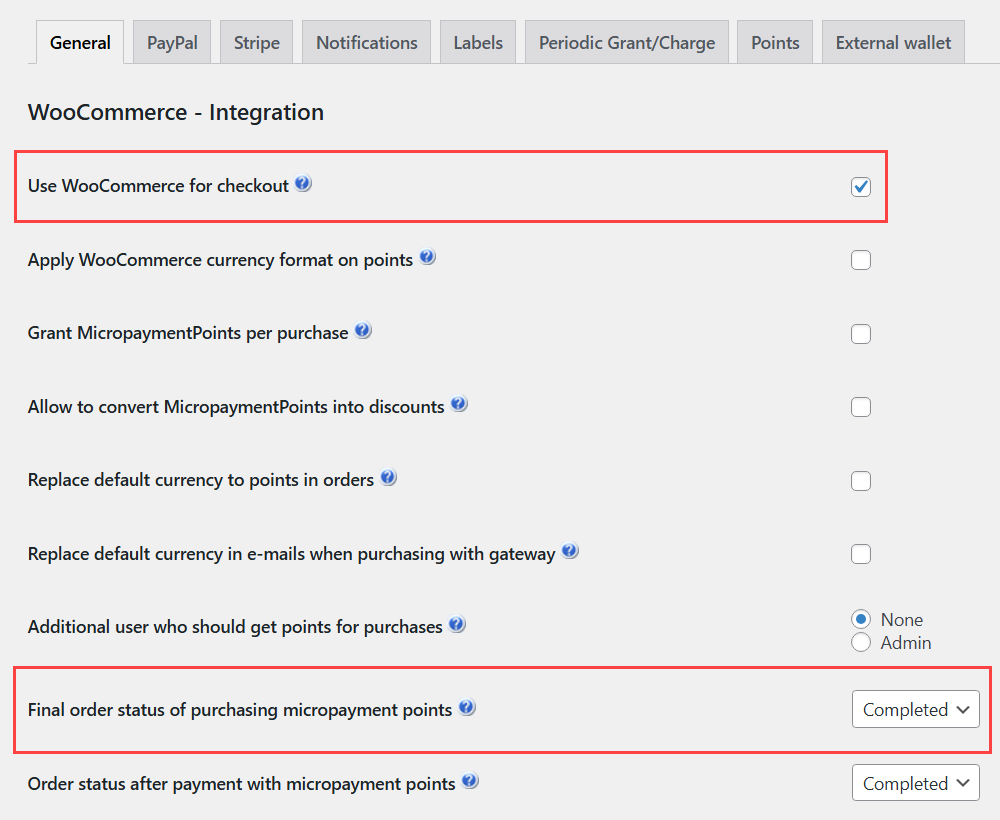
Task: Switch to the Labels tab
Action: (478, 43)
